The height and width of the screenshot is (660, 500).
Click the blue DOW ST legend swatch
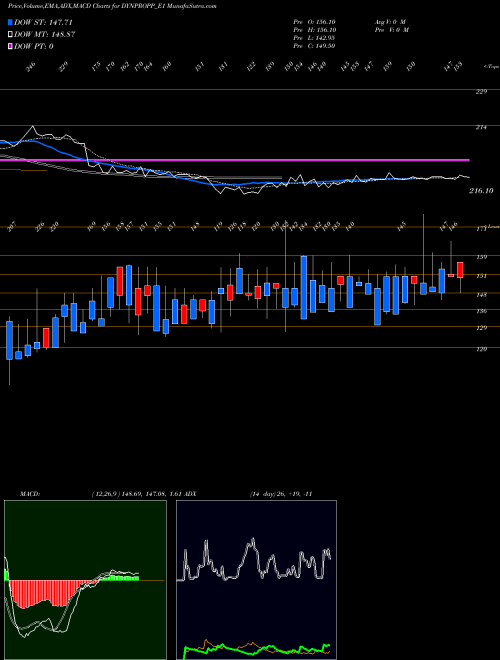coord(10,22)
